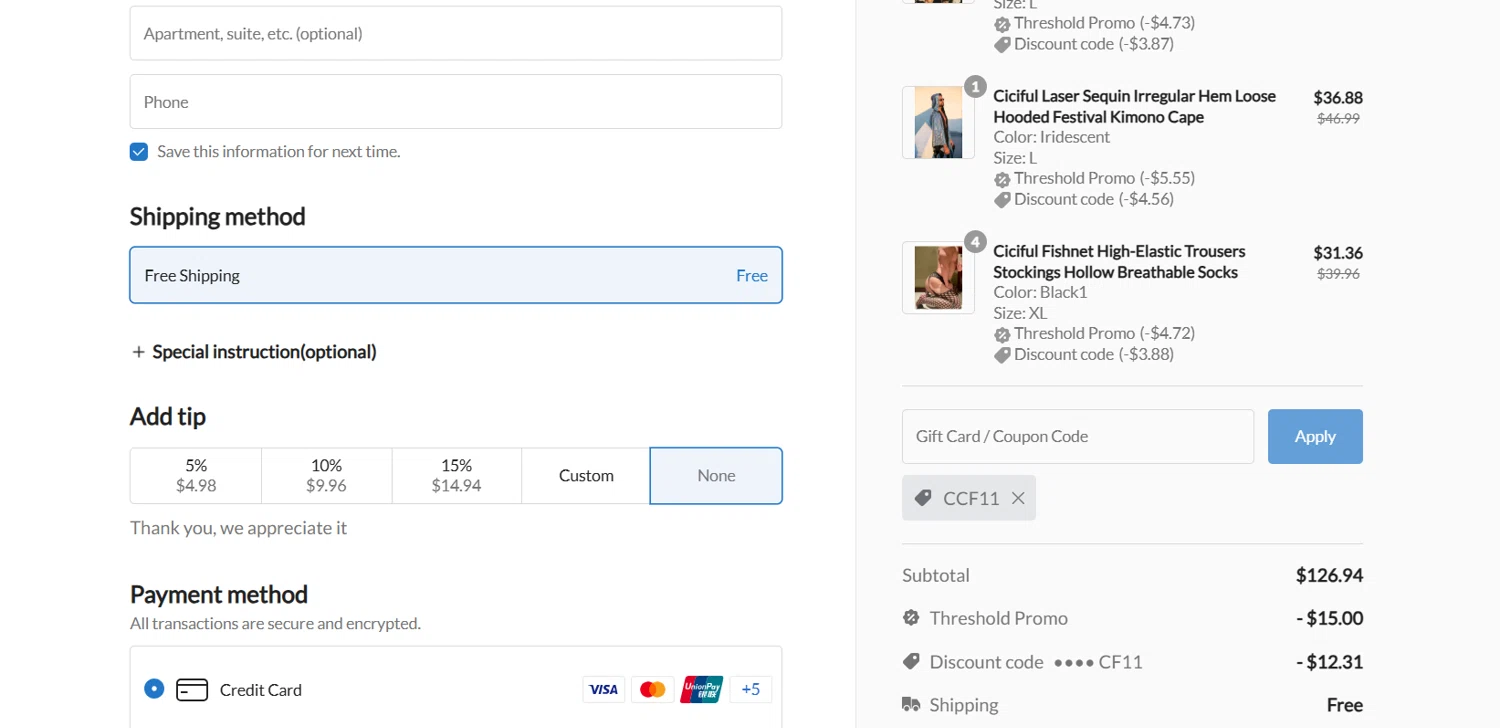1500x728 pixels.
Task: Click Threshold Promo icon in order totals
Action: (x=911, y=618)
